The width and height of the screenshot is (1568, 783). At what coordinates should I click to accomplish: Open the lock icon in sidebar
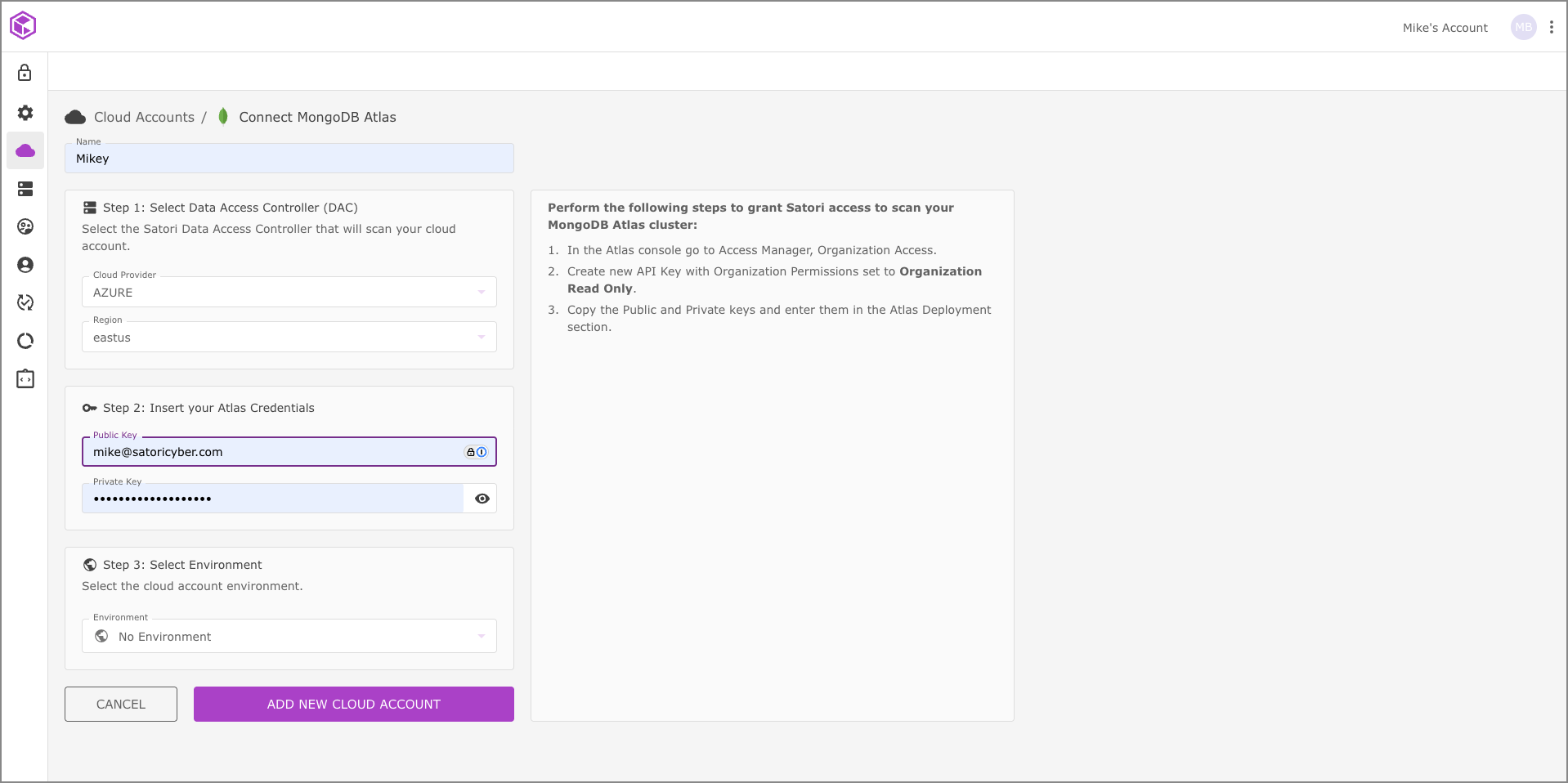tap(25, 74)
